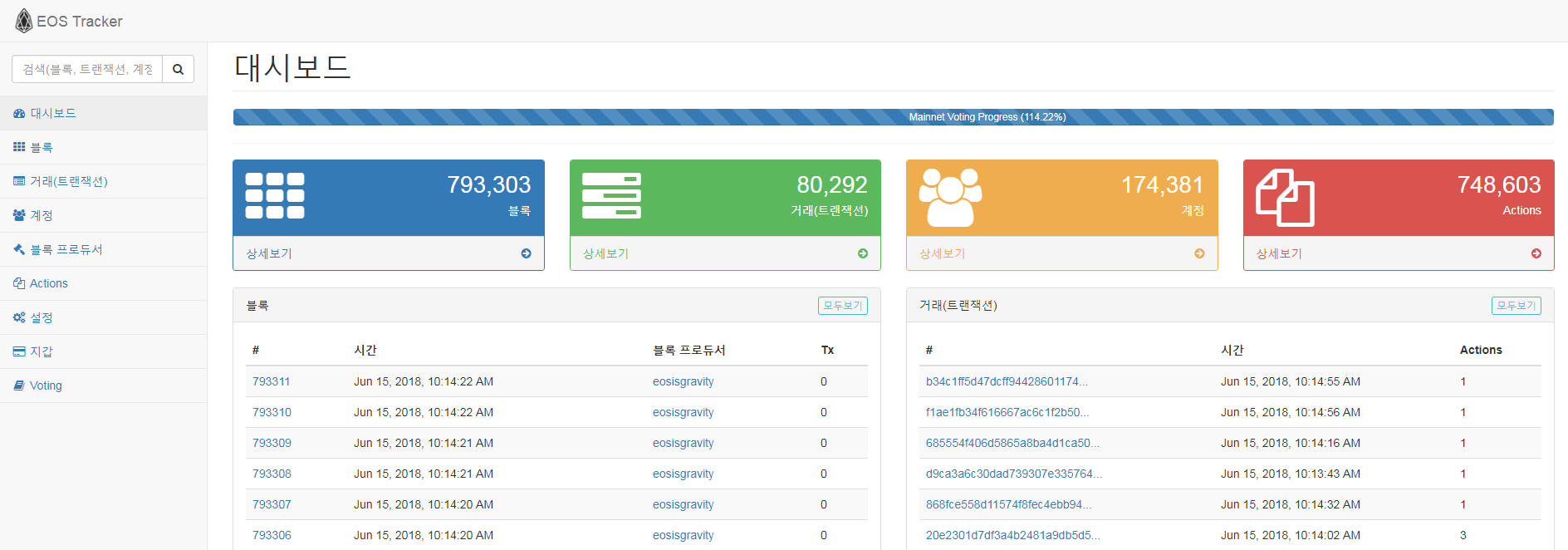Screen dimensions: 1568x550
Task: Click the EOS Tracker logo icon
Action: pos(24,21)
